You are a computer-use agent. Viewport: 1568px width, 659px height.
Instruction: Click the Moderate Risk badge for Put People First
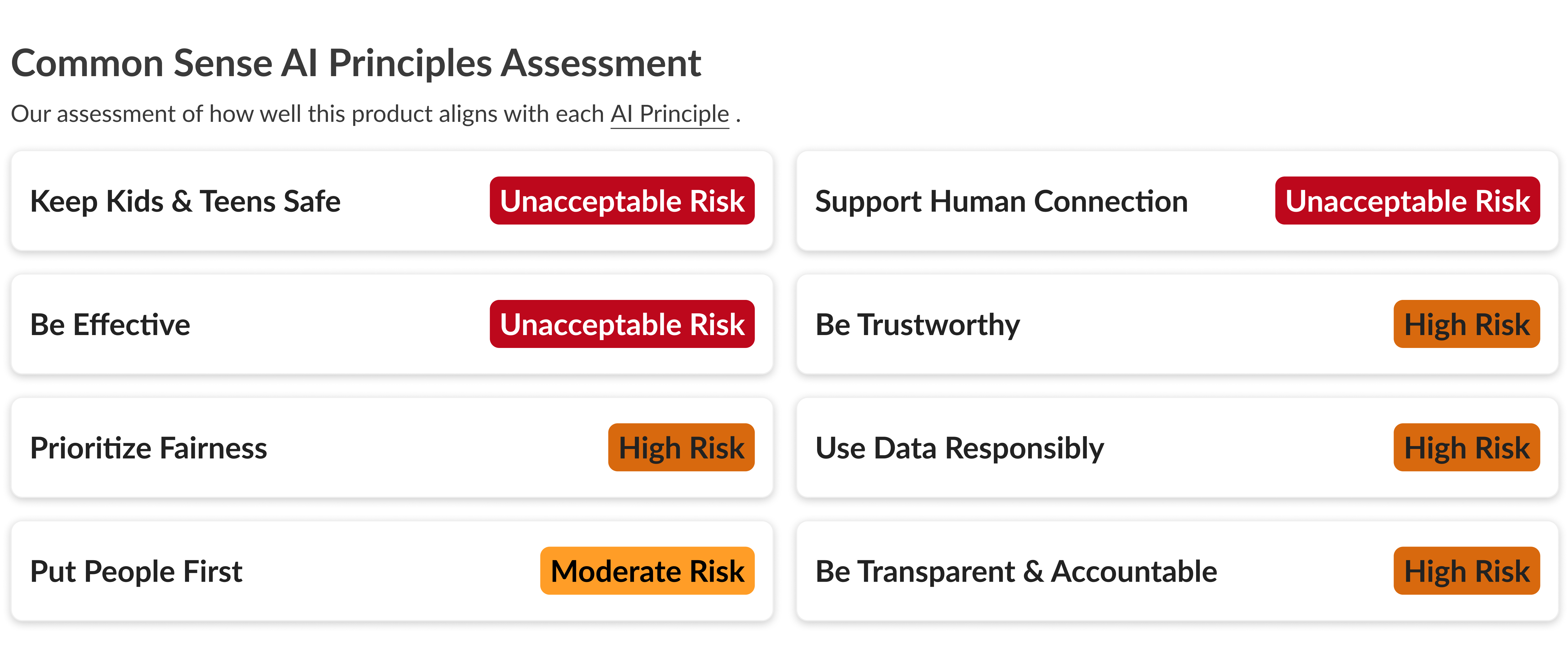click(x=647, y=571)
